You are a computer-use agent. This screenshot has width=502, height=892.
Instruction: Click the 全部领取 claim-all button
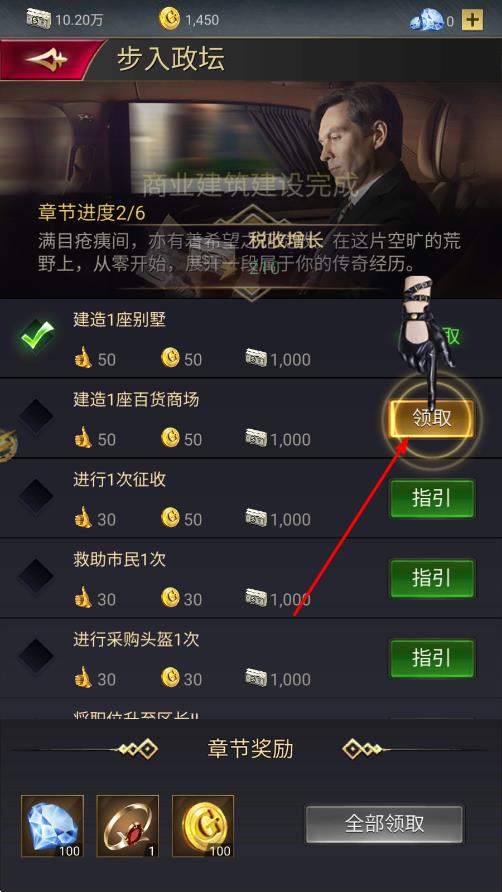click(x=384, y=824)
